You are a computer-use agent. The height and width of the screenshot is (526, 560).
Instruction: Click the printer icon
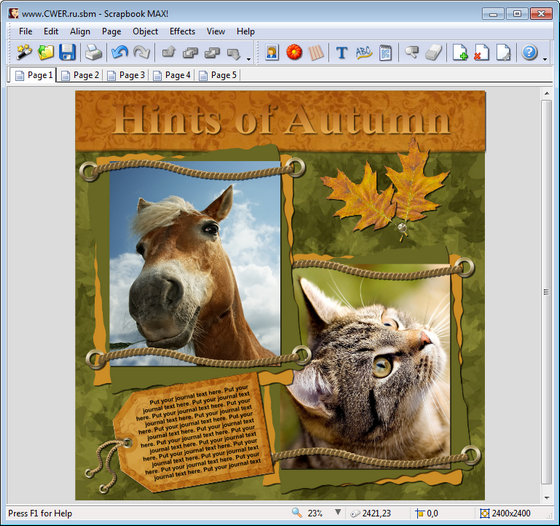pos(94,52)
